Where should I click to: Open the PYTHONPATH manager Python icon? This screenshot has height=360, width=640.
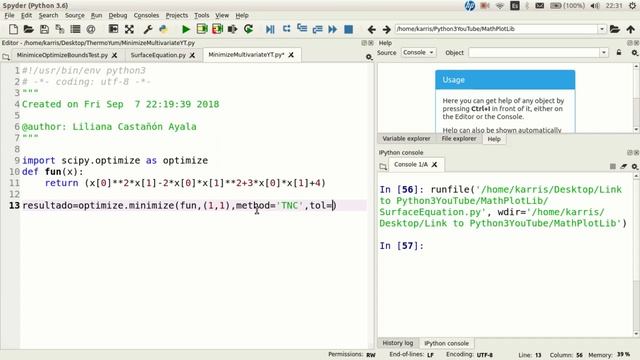tap(163, 29)
